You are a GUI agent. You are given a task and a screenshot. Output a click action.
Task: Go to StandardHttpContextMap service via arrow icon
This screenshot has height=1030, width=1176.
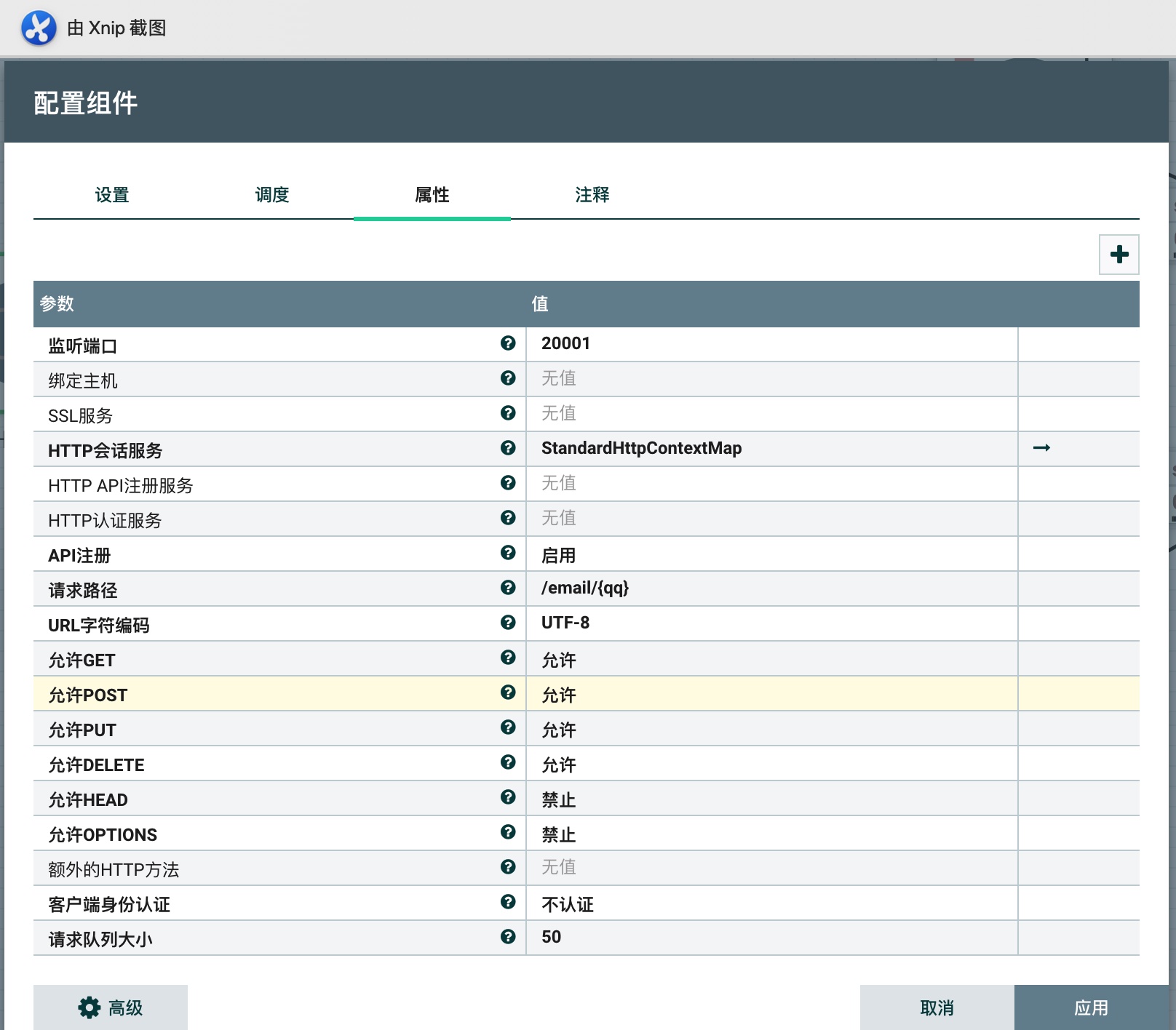(x=1041, y=448)
